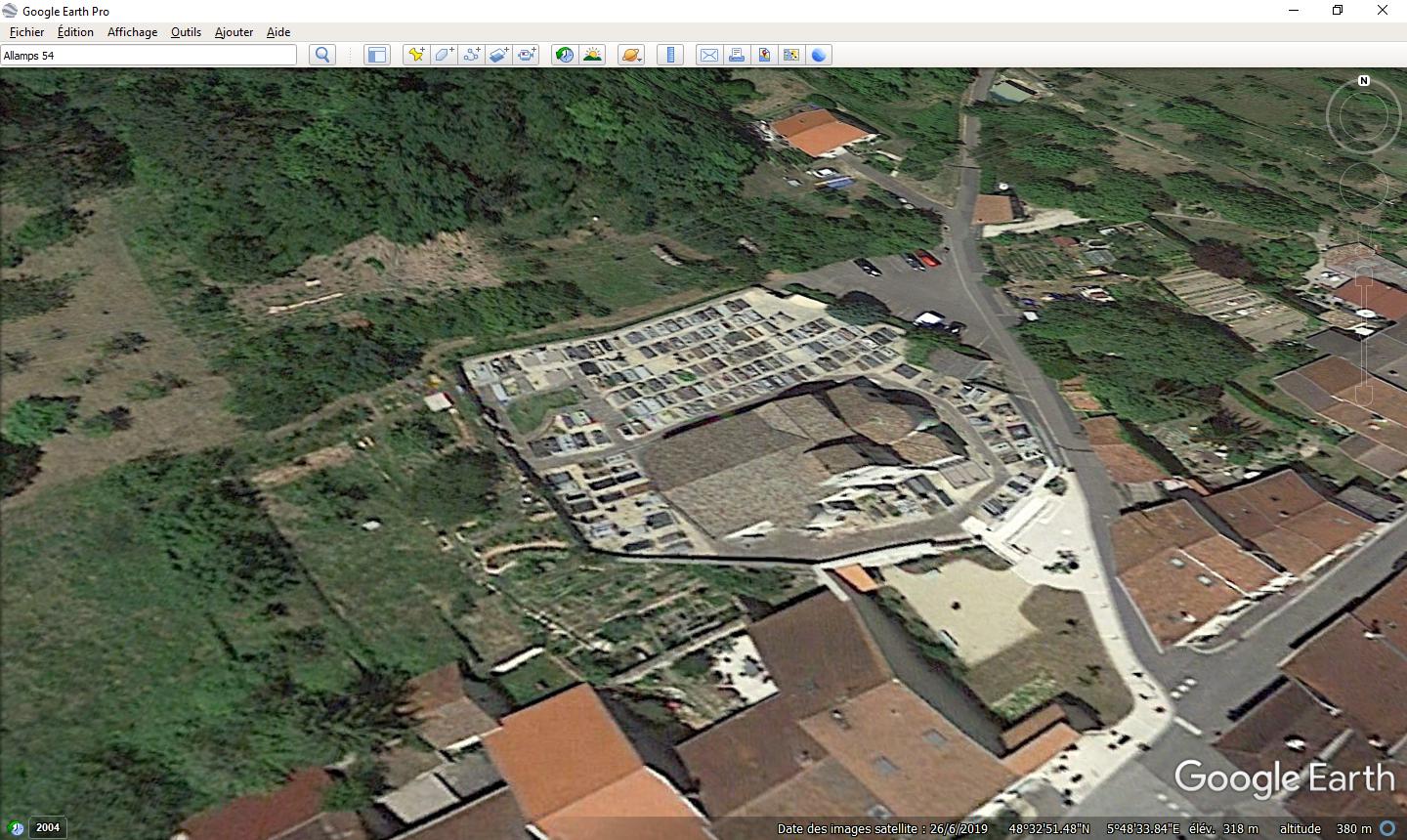Click the élév. 318 m readout
This screenshot has width=1407, height=840.
coord(1223,828)
